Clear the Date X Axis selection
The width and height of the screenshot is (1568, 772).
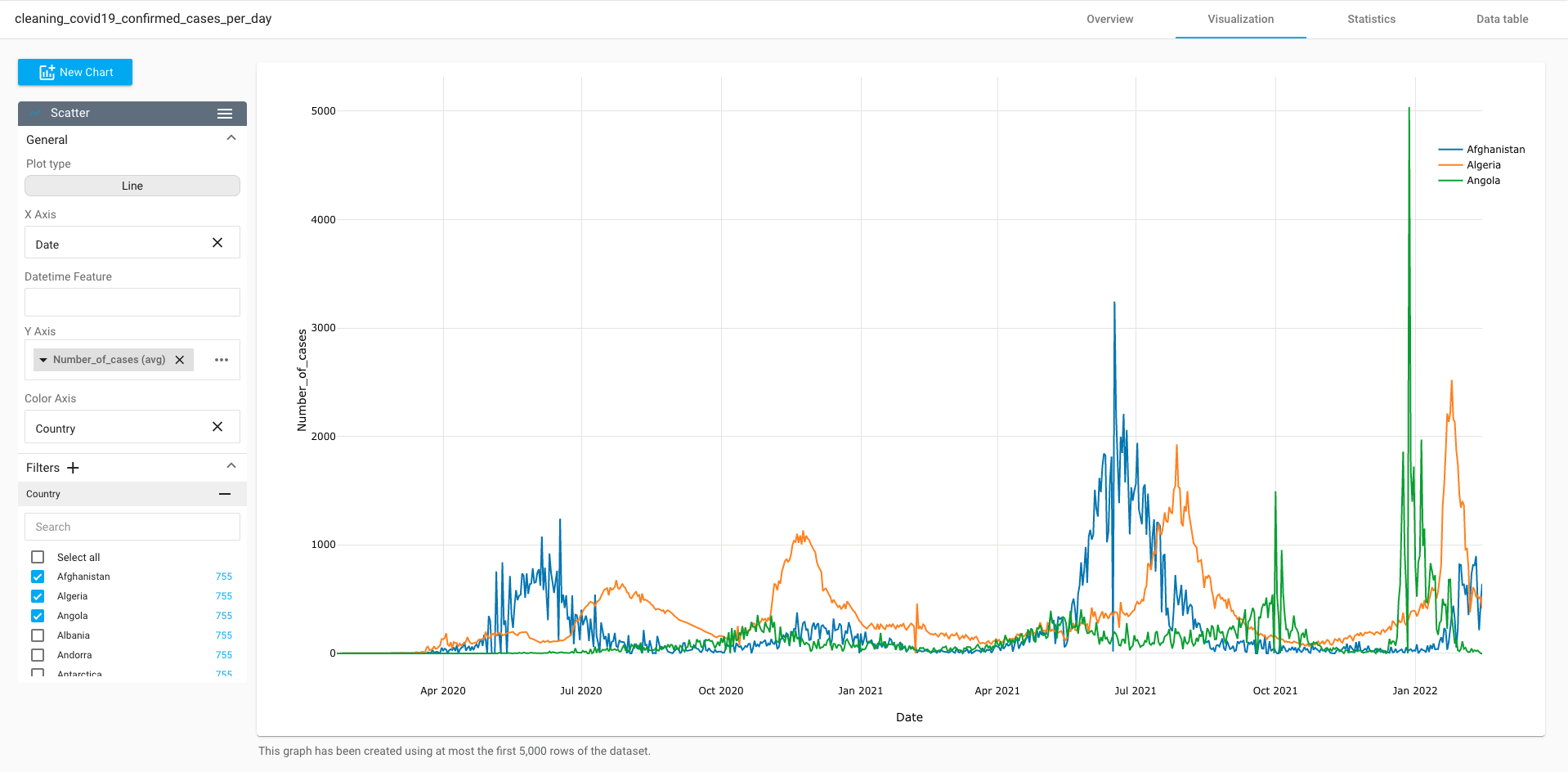(x=217, y=243)
